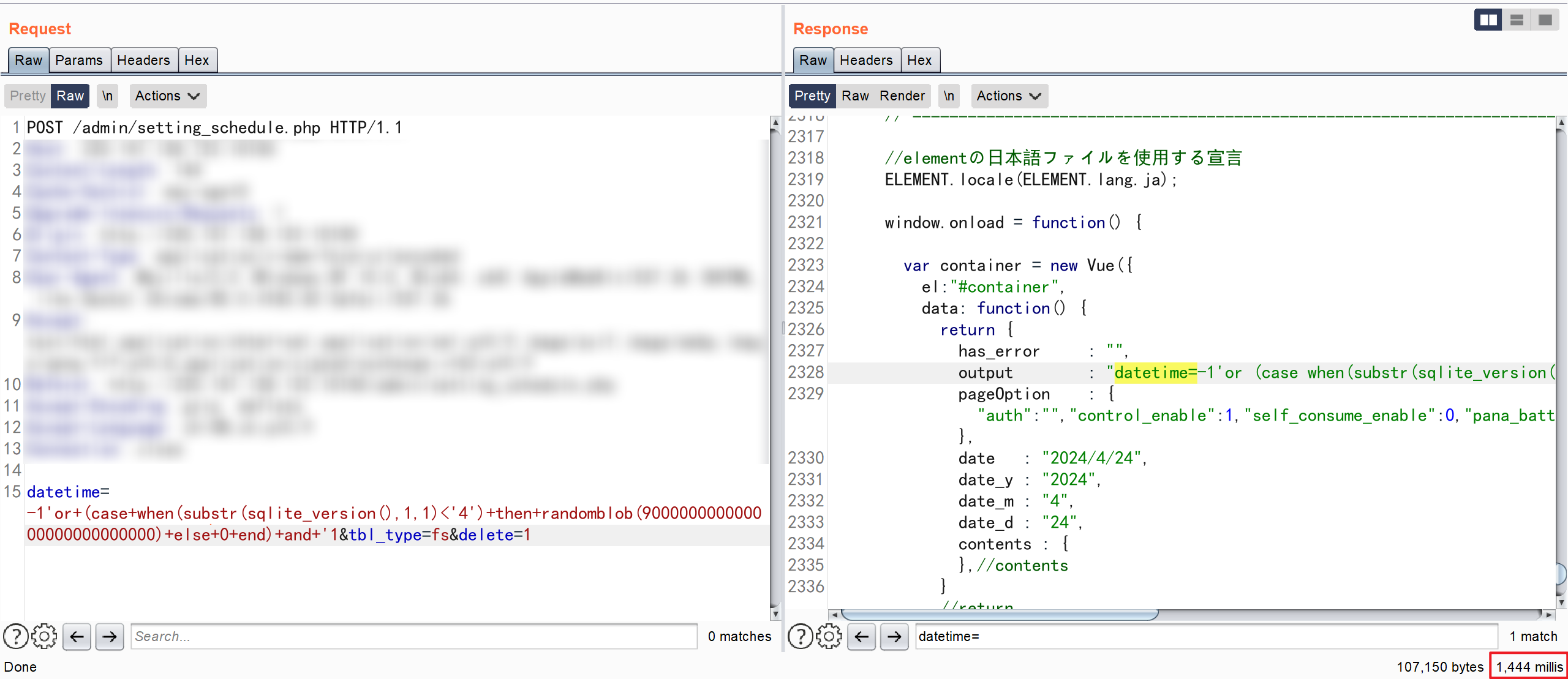1568x679 pixels.
Task: Select Raw view in Request editor
Action: pos(70,96)
